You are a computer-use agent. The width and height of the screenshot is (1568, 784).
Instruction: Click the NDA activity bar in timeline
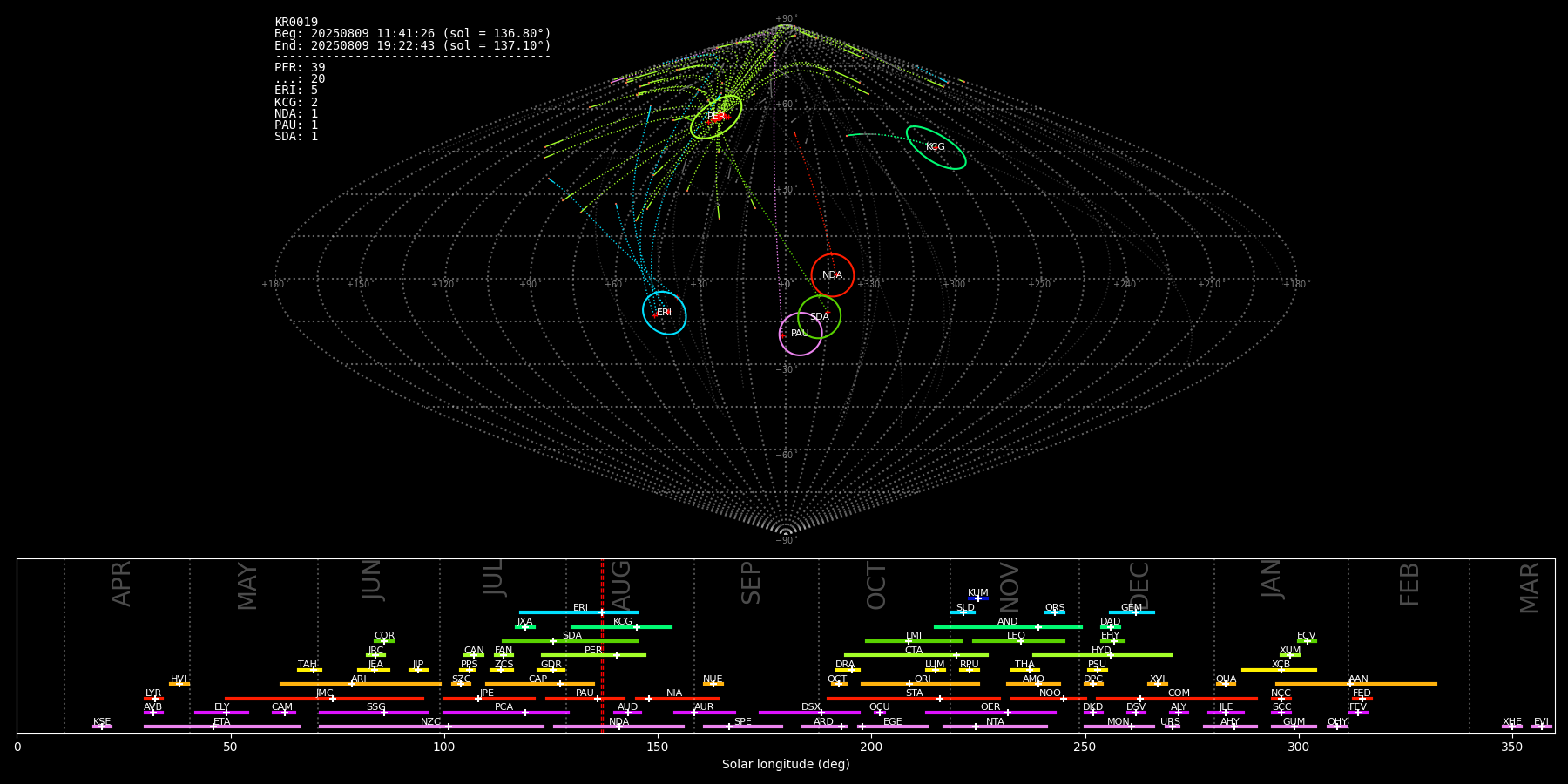[x=618, y=727]
